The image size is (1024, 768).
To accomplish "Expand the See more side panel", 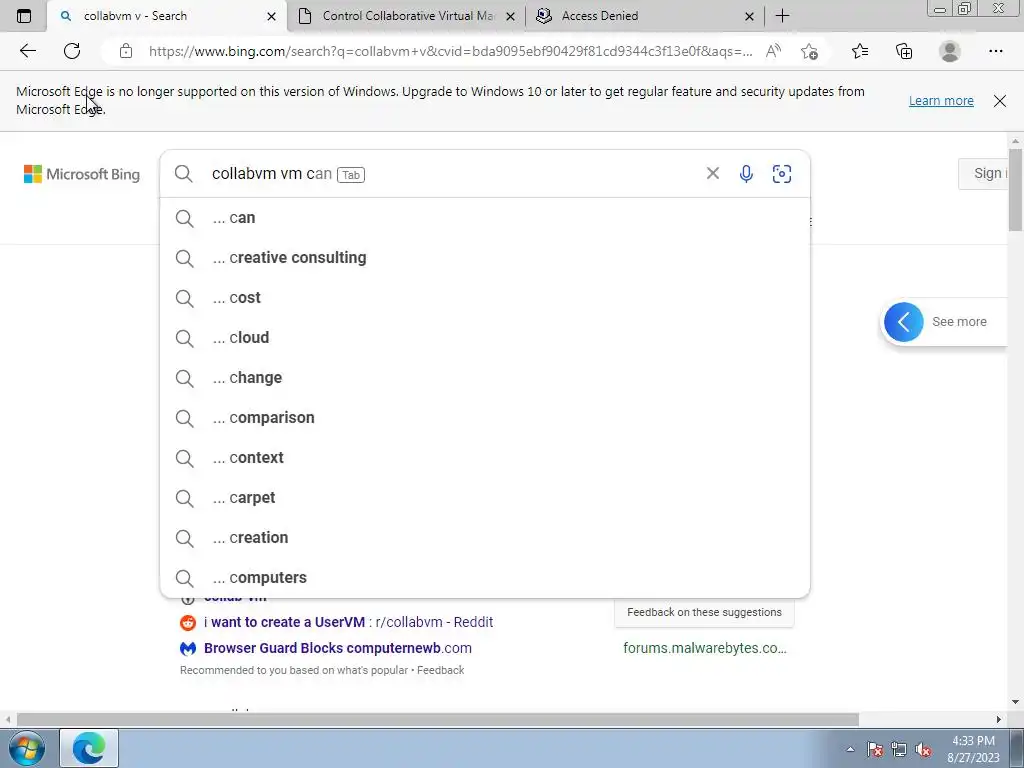I will (x=944, y=321).
